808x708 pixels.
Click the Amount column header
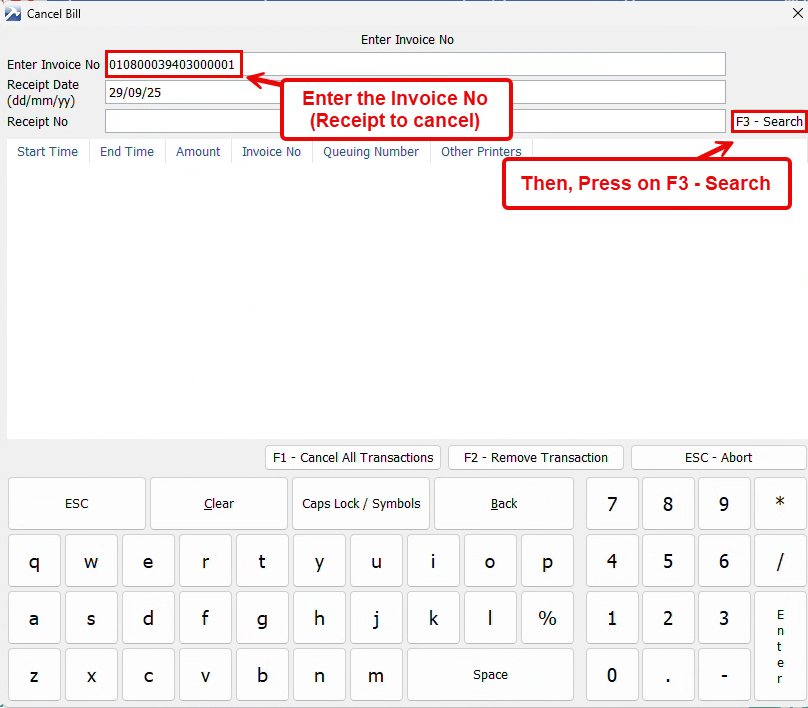[198, 152]
